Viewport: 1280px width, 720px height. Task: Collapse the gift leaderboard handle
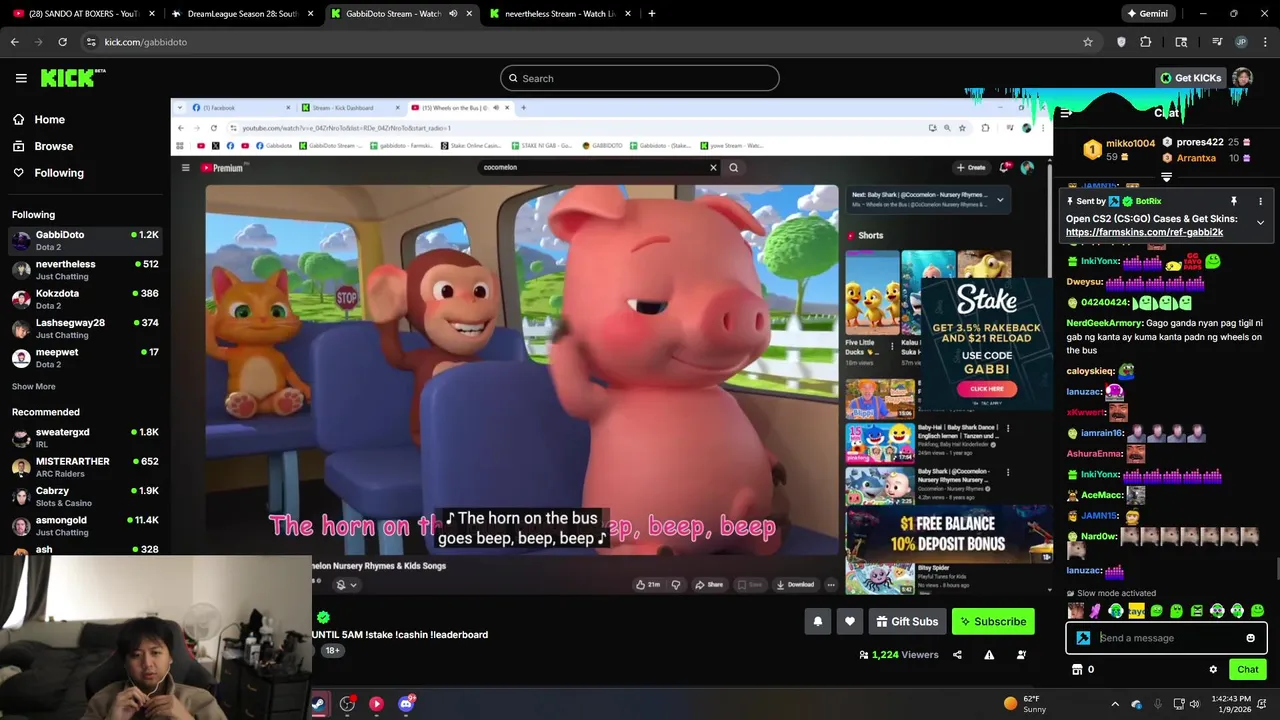click(x=1166, y=177)
